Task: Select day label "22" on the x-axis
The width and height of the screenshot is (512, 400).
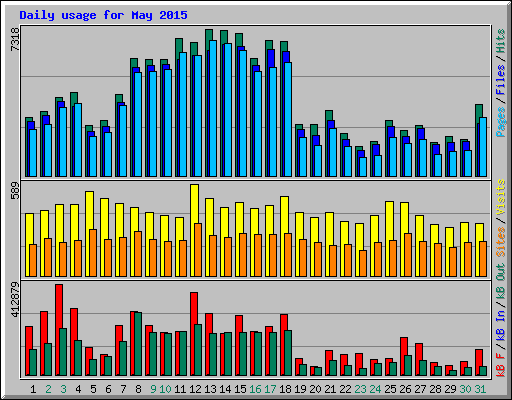Action: coord(345,389)
